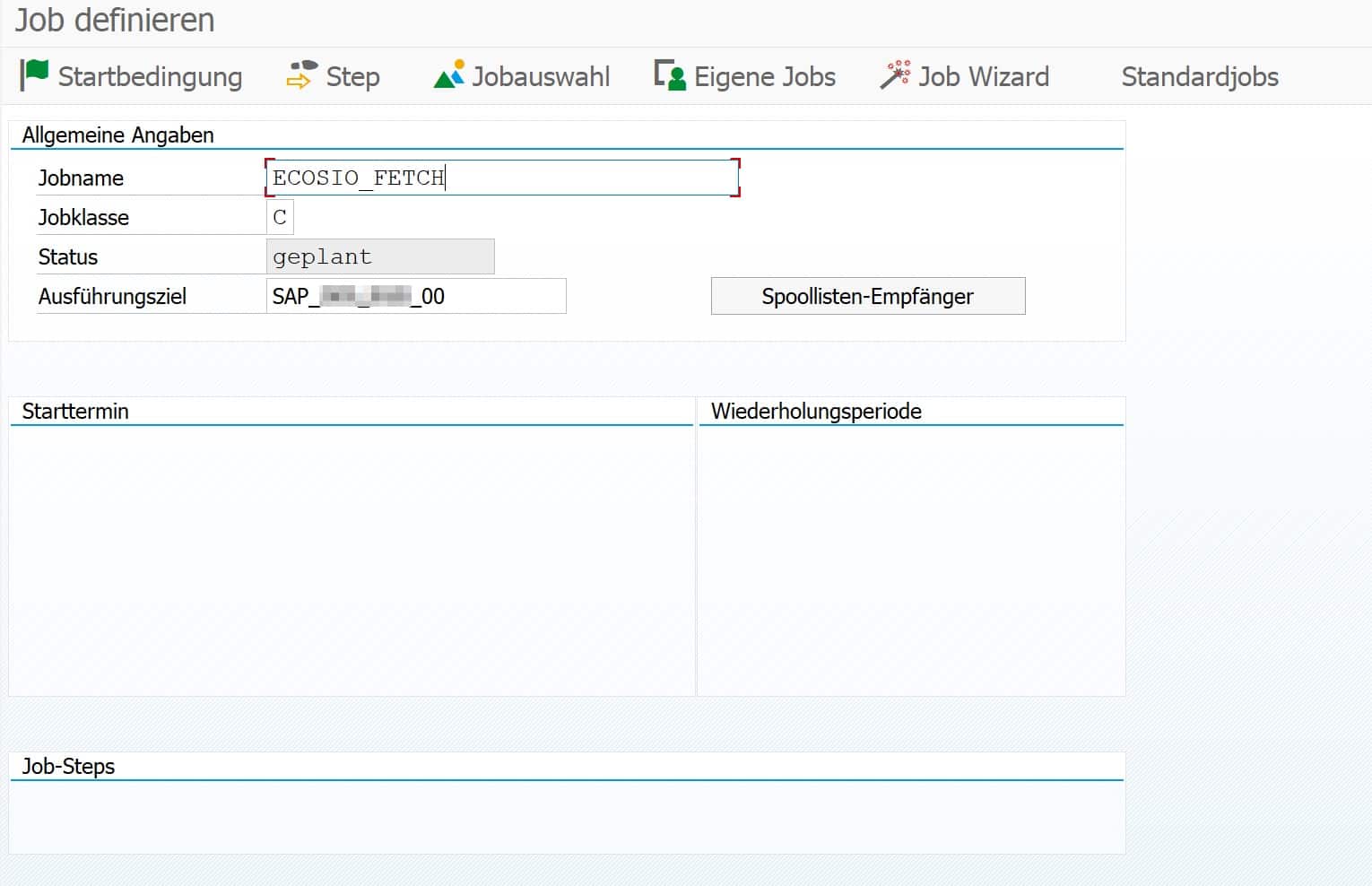Select the Step arrow icon

pos(299,74)
